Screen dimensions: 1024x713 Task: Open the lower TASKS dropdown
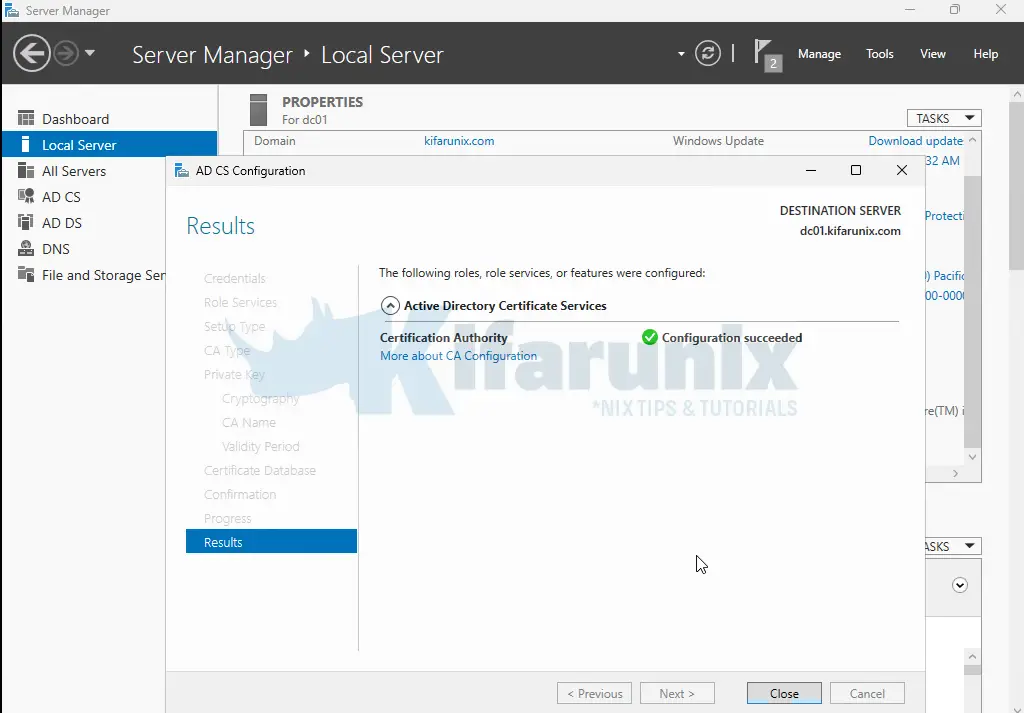pyautogui.click(x=953, y=546)
